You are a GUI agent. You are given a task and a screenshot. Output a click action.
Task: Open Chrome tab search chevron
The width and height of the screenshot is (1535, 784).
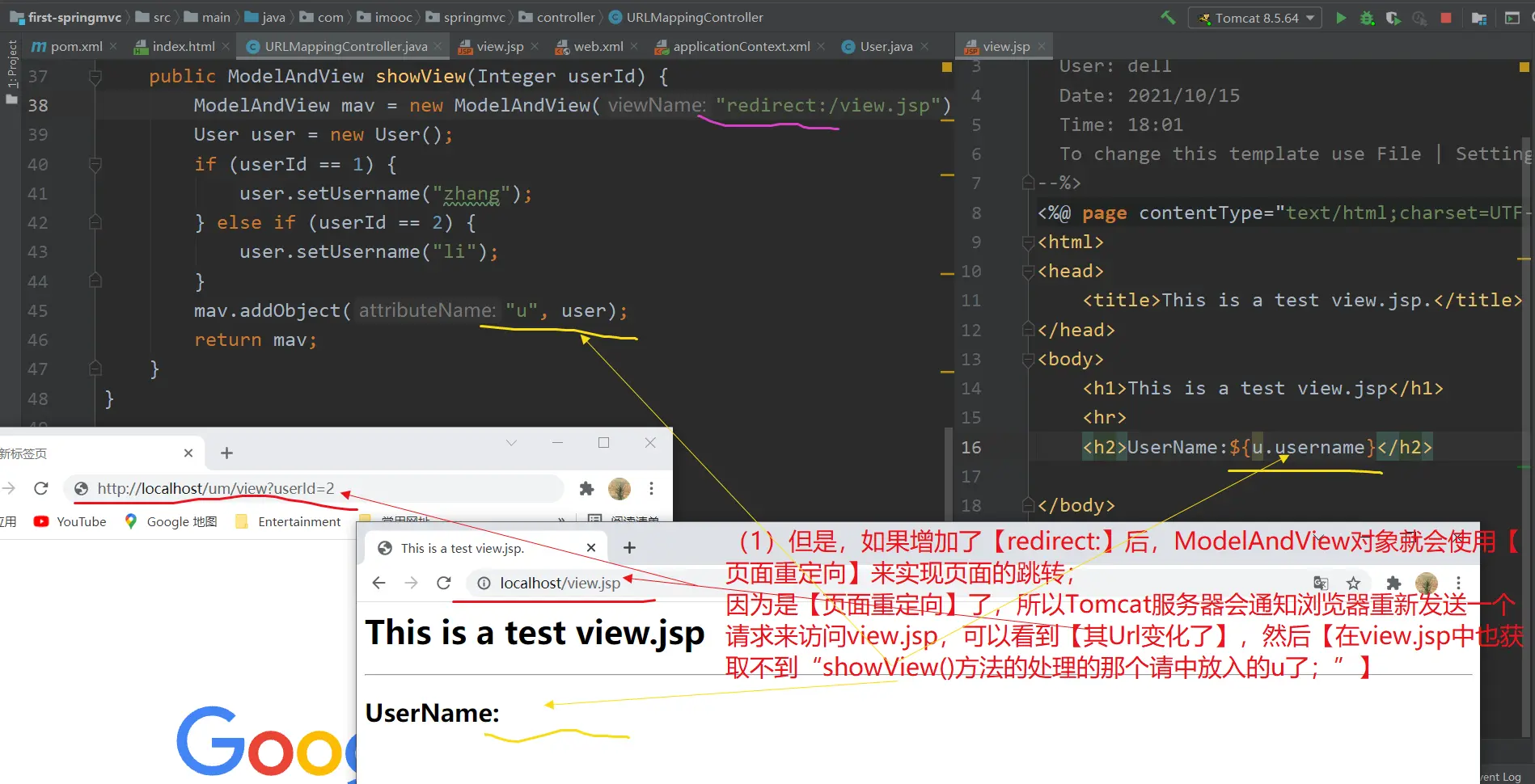511,443
